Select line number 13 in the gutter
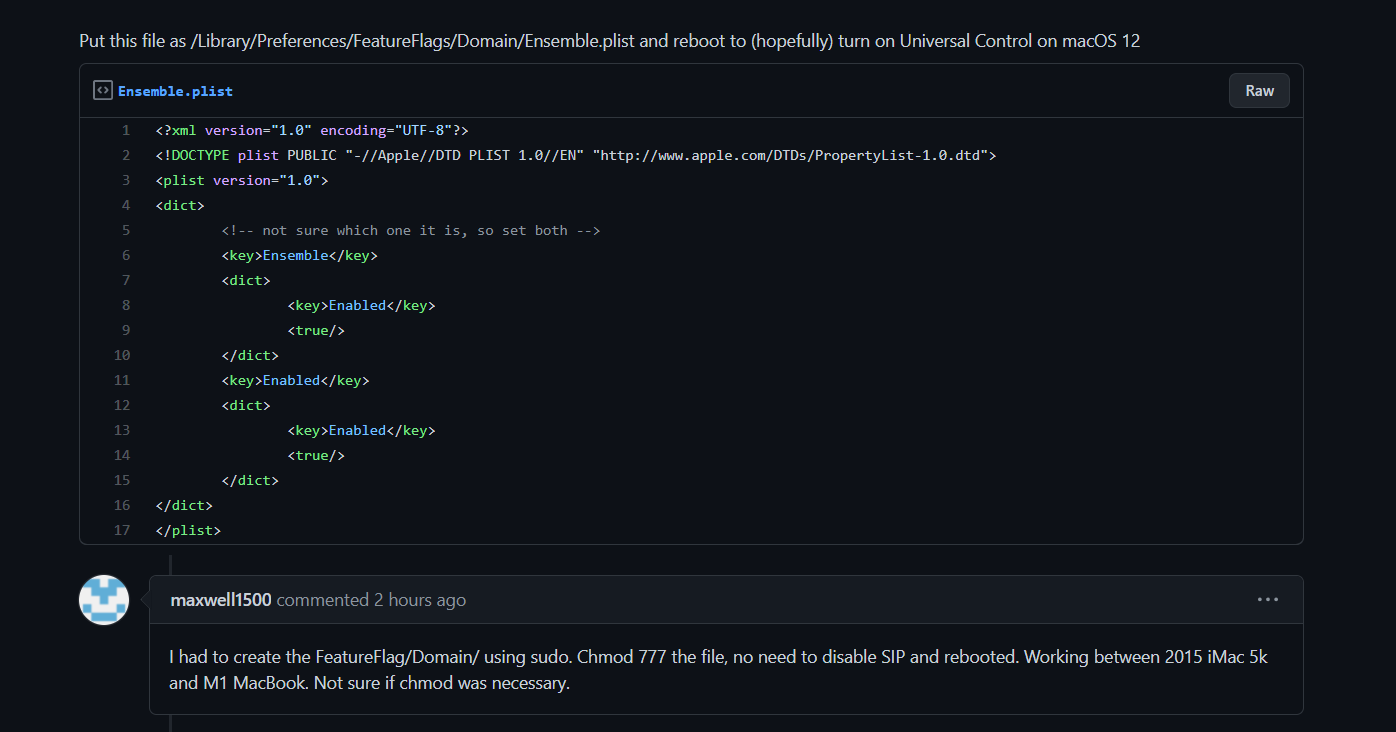The height and width of the screenshot is (732, 1396). point(122,430)
